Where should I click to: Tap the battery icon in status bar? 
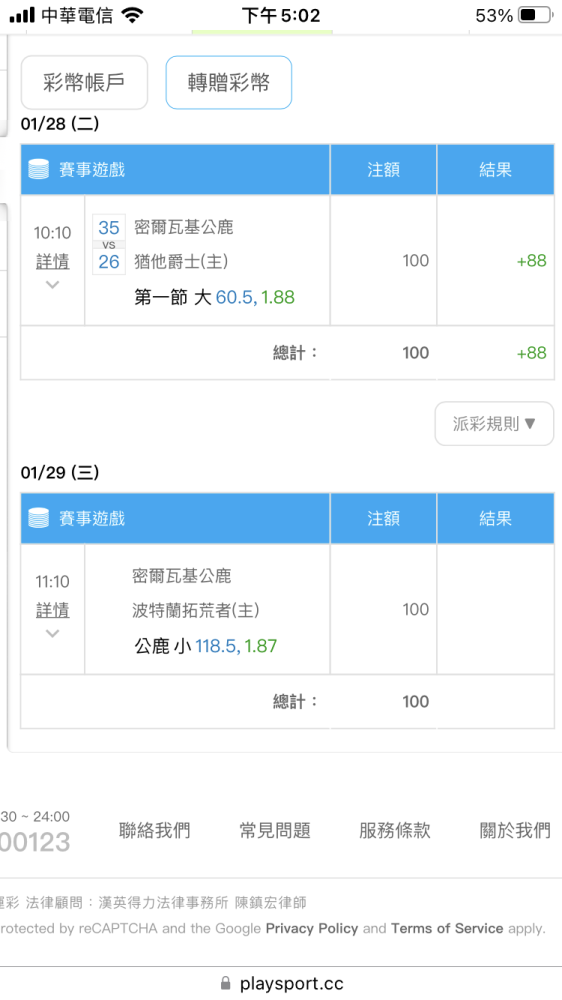click(535, 15)
